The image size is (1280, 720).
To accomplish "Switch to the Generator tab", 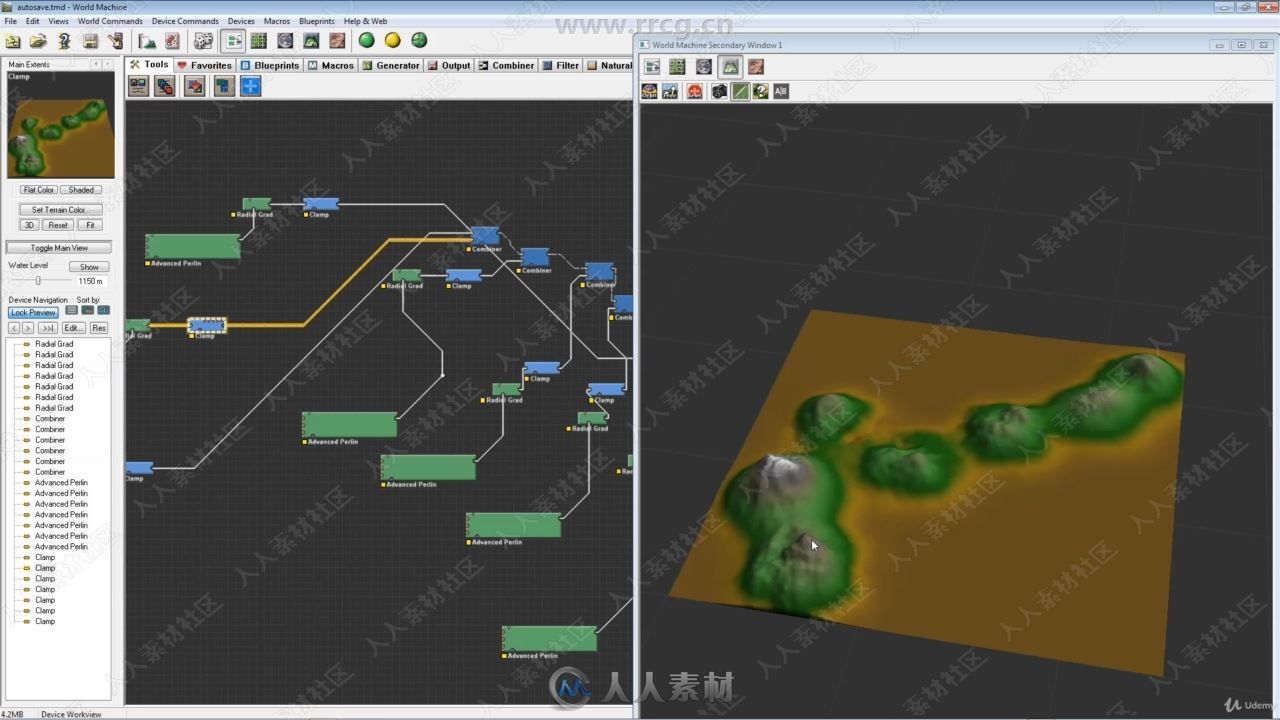I will (x=391, y=65).
